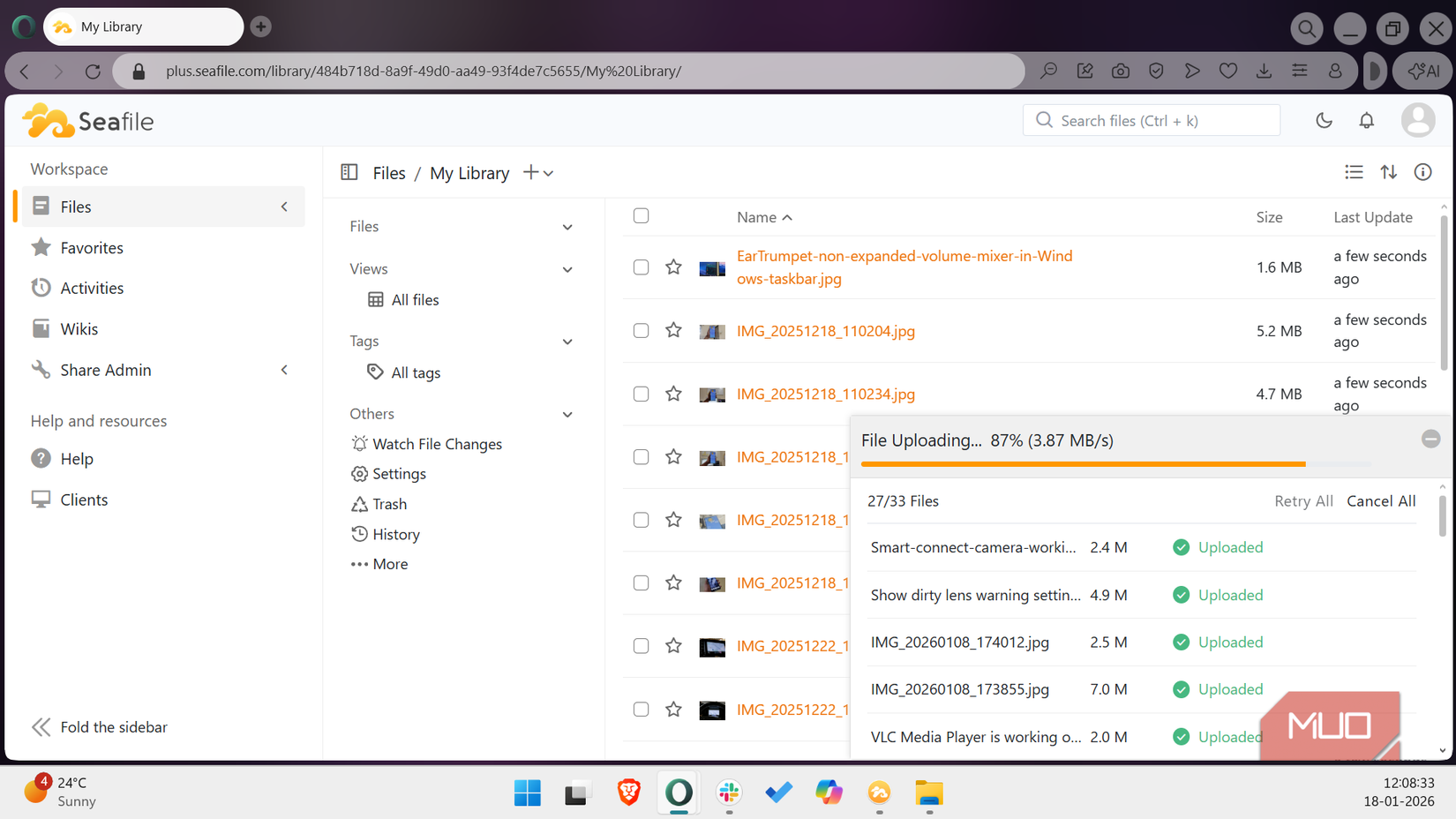
Task: Open new browser tab plus button
Action: click(x=260, y=26)
